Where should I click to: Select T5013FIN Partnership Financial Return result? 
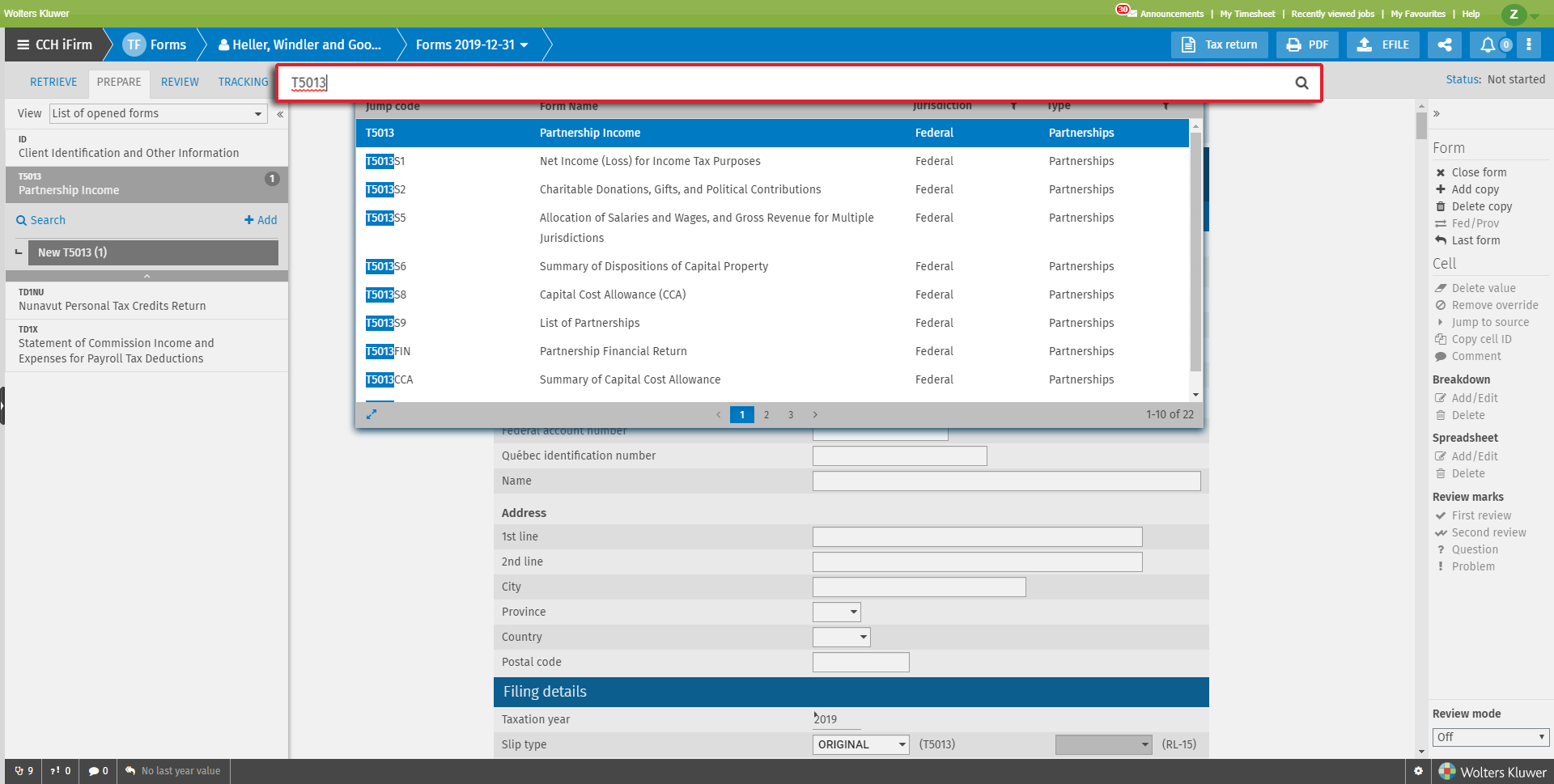click(x=613, y=351)
